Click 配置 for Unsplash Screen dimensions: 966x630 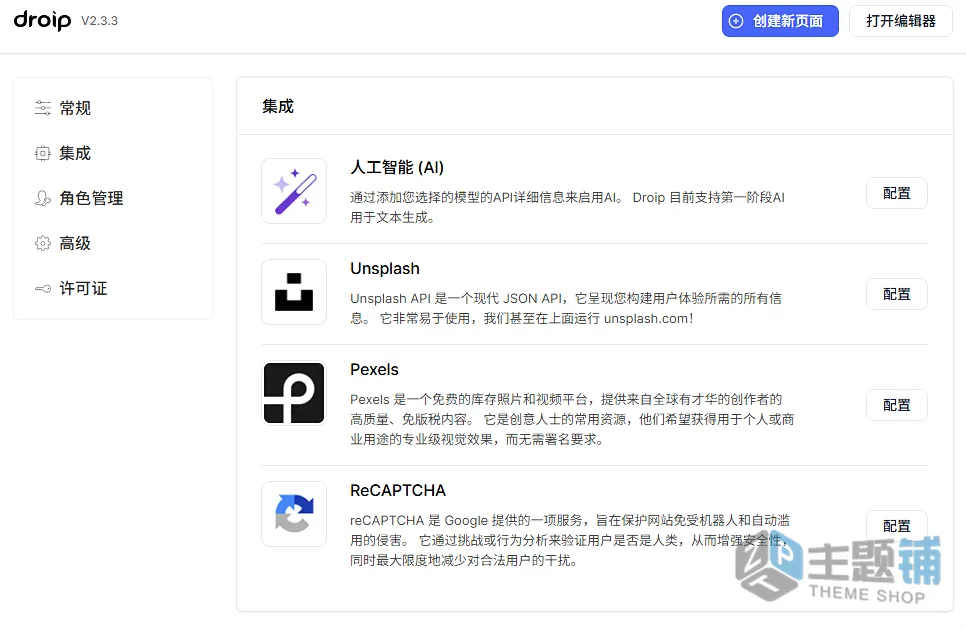(x=896, y=294)
